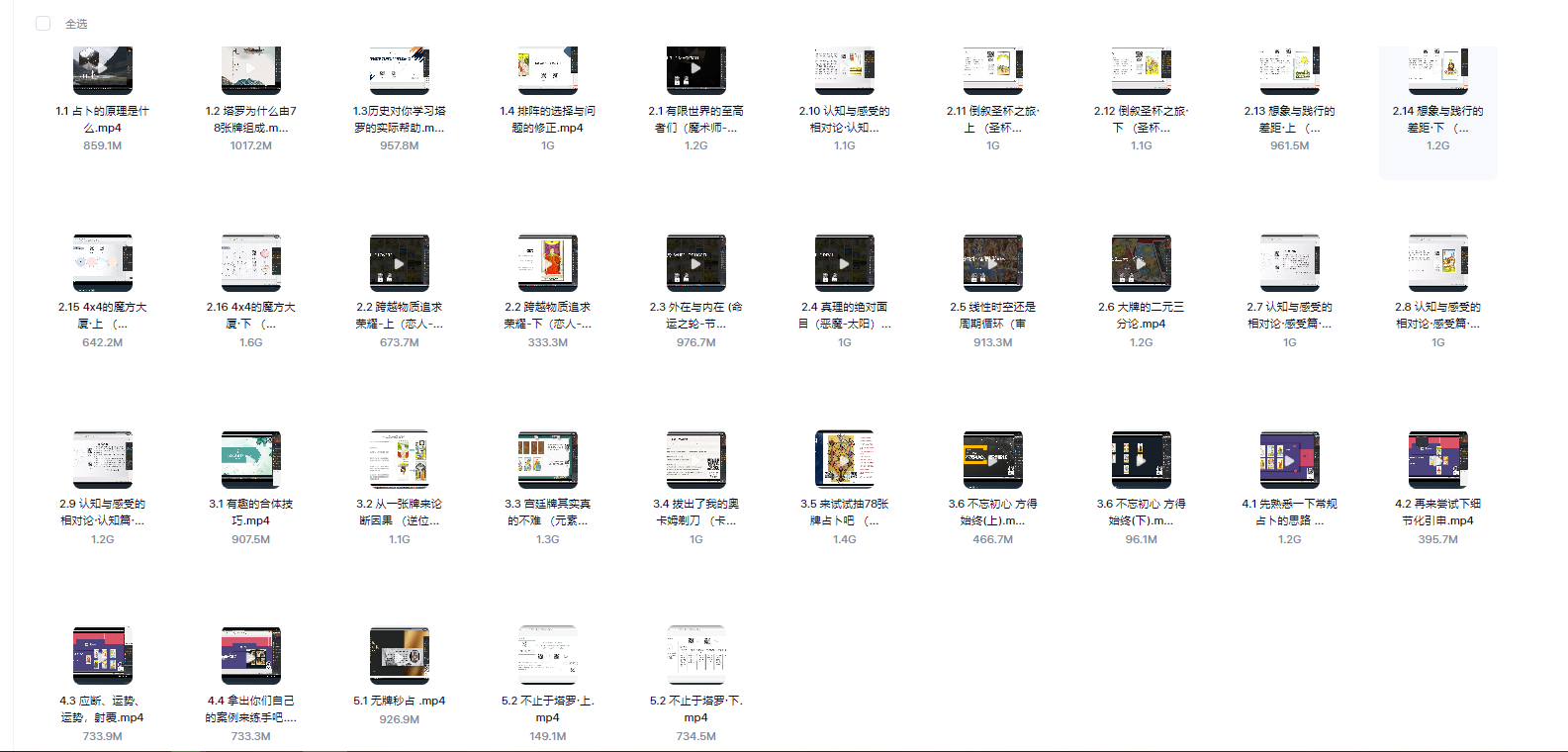This screenshot has width=1568, height=752.
Task: Click file name 5.2 不止于塔罗·下.mp4
Action: (696, 709)
